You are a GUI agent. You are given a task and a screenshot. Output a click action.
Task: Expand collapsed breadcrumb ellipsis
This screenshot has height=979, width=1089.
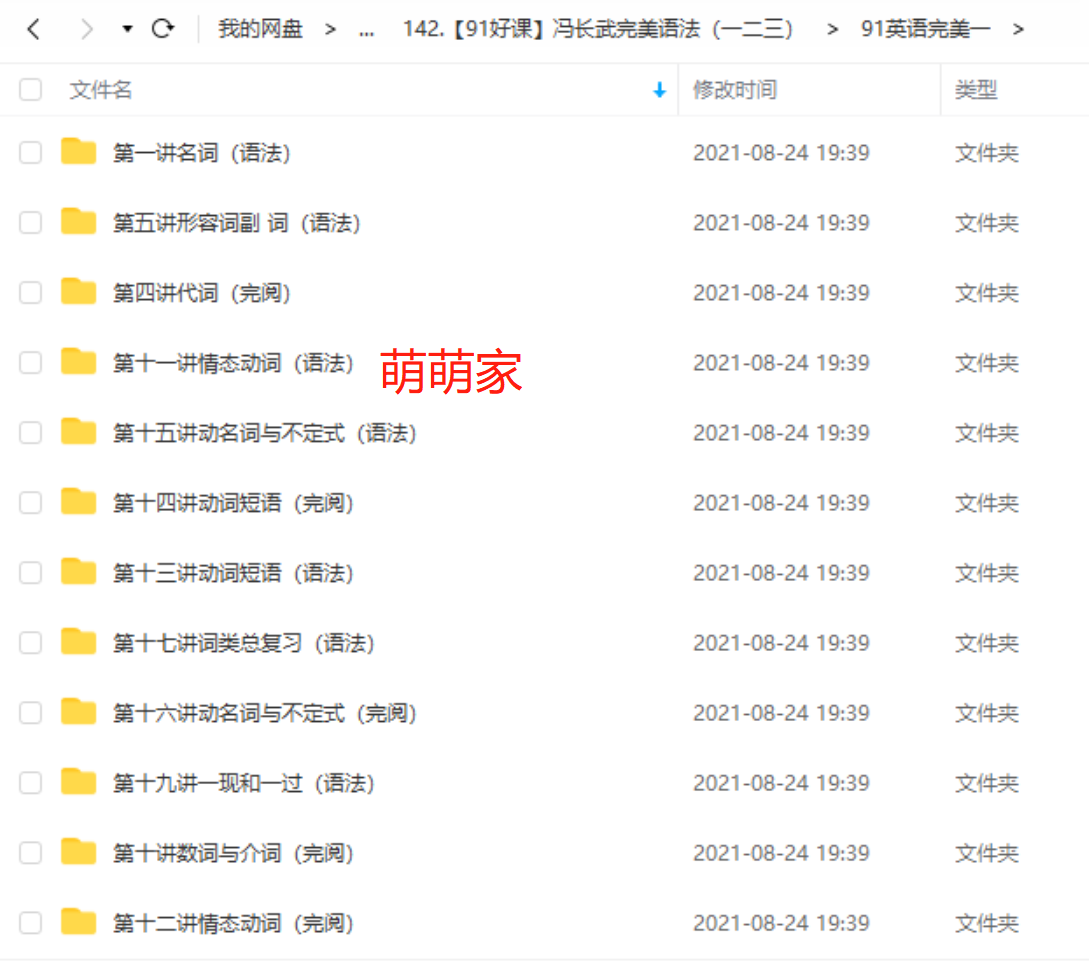pos(367,31)
